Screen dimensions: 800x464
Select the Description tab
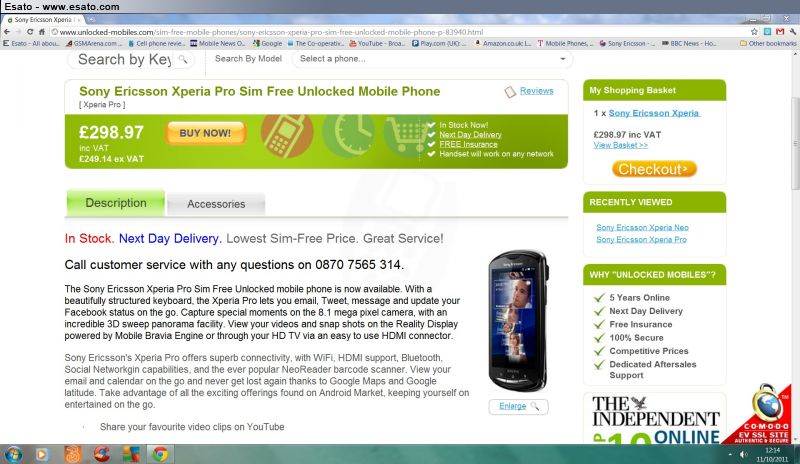coord(116,203)
